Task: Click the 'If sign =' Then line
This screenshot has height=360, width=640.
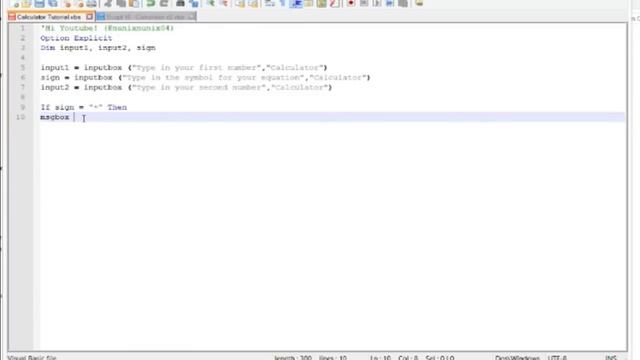Action: [x=84, y=107]
